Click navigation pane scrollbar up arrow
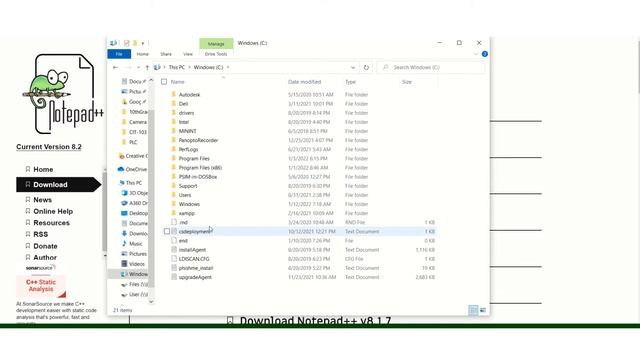The width and height of the screenshot is (640, 360). tap(151, 80)
